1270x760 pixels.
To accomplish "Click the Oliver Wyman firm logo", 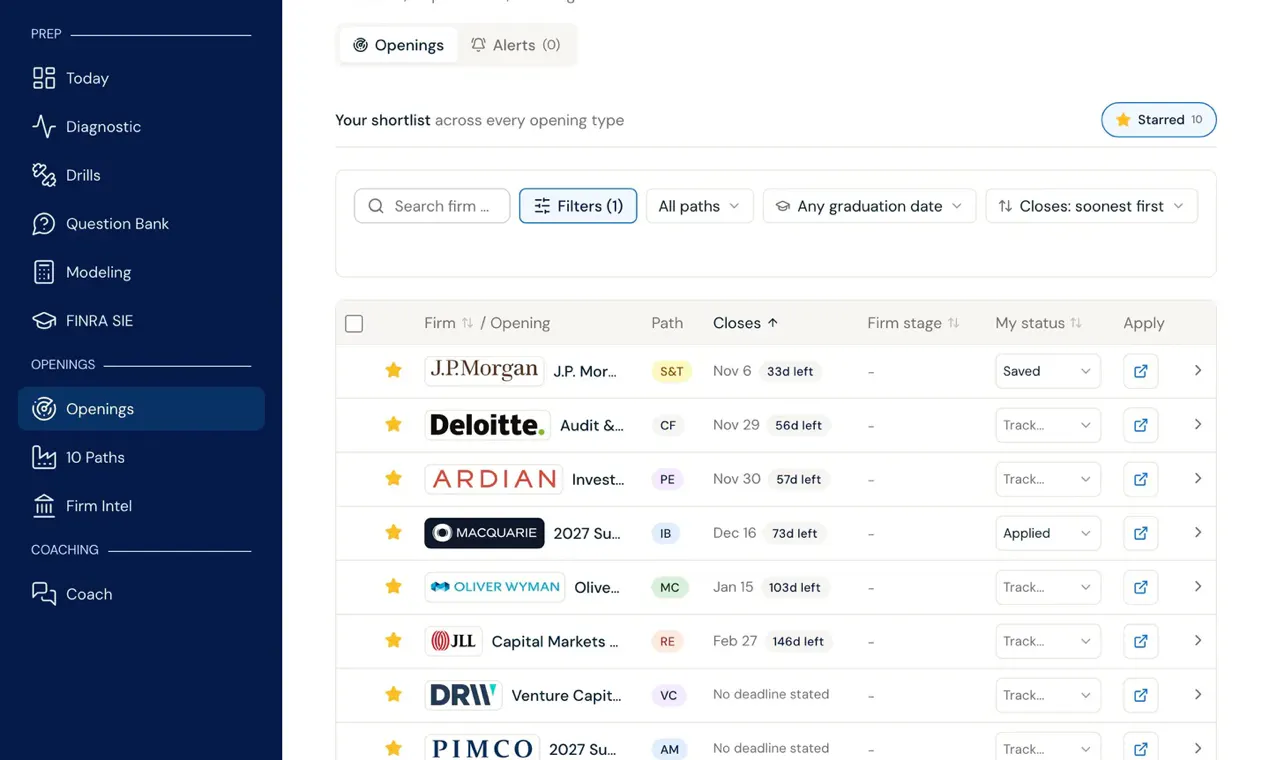I will point(494,587).
